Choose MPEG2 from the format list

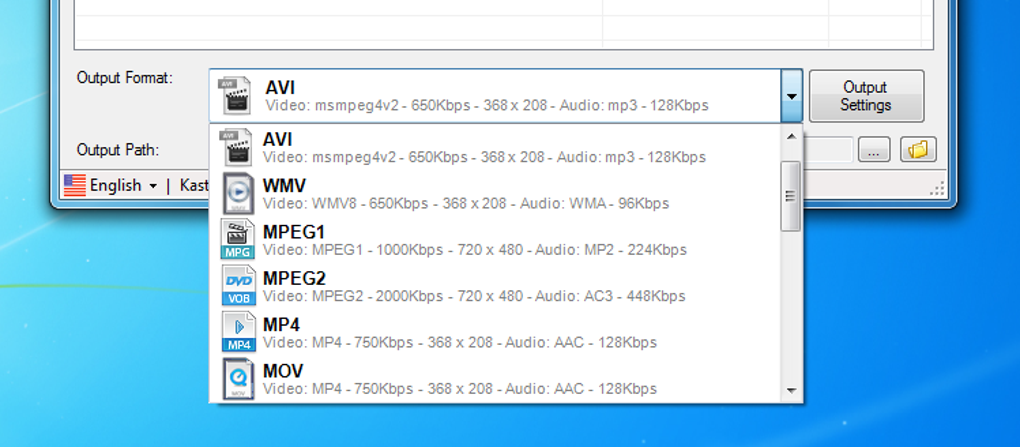[495, 286]
